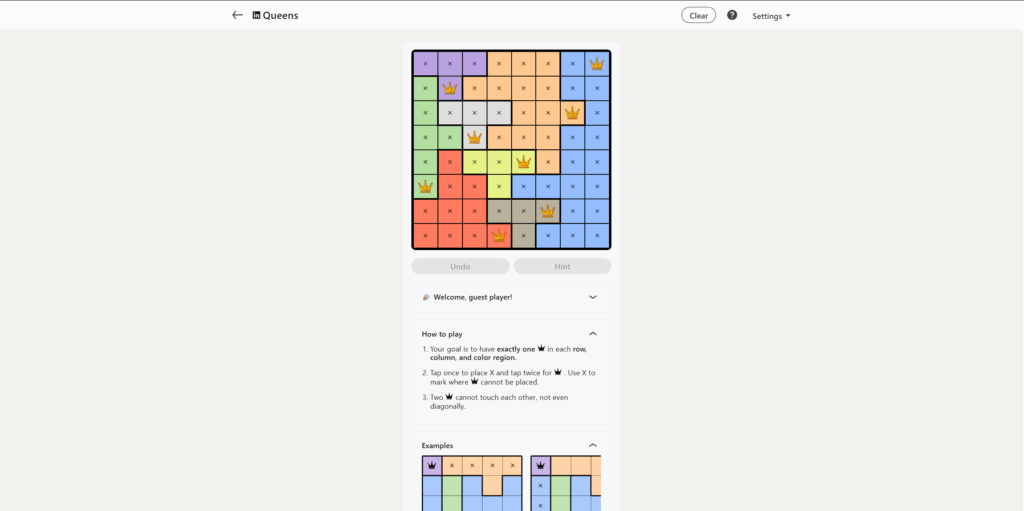Tap the queen in the tan region
Viewport: 1024px width, 511px height.
tap(548, 211)
